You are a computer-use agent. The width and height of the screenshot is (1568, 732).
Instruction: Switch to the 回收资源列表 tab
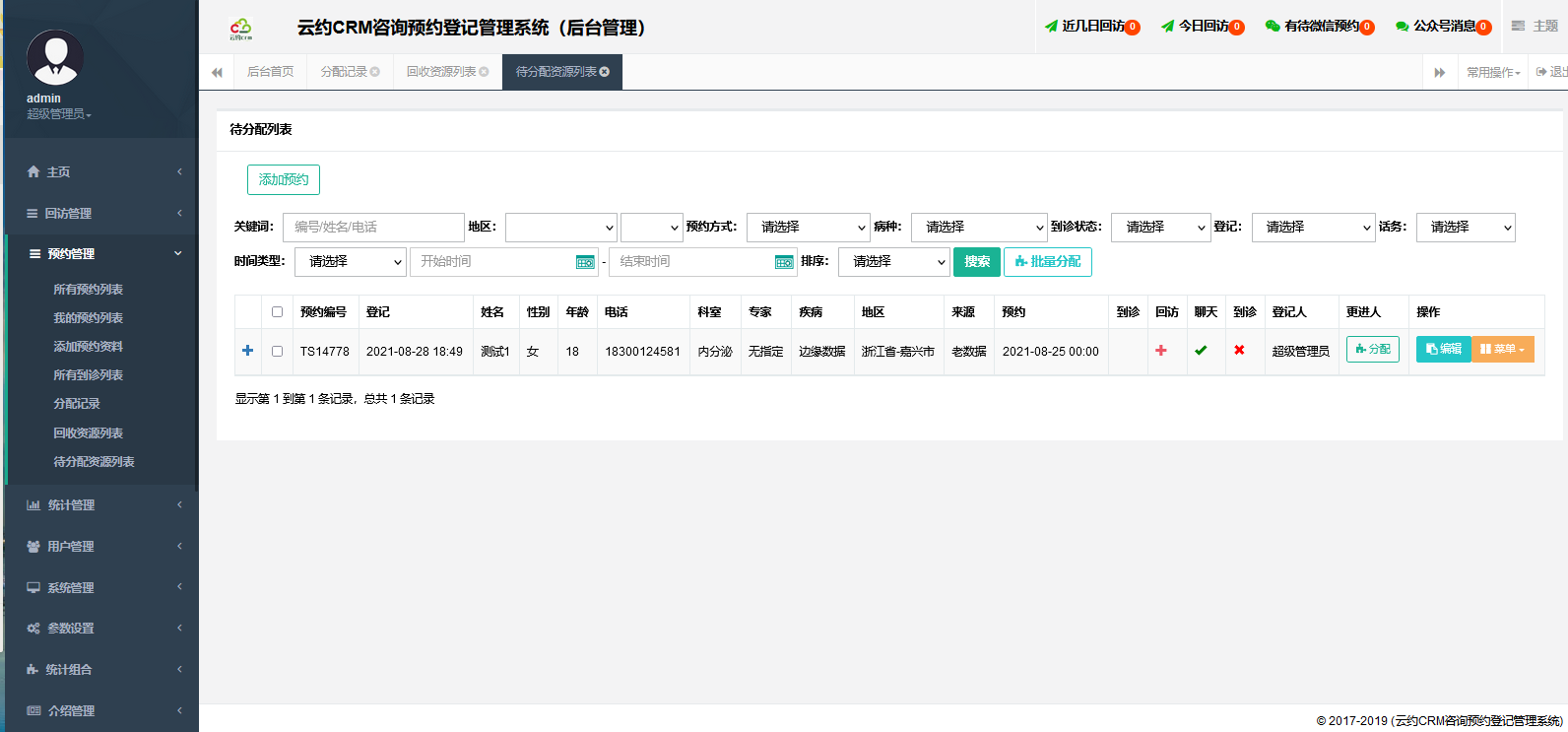coord(441,72)
